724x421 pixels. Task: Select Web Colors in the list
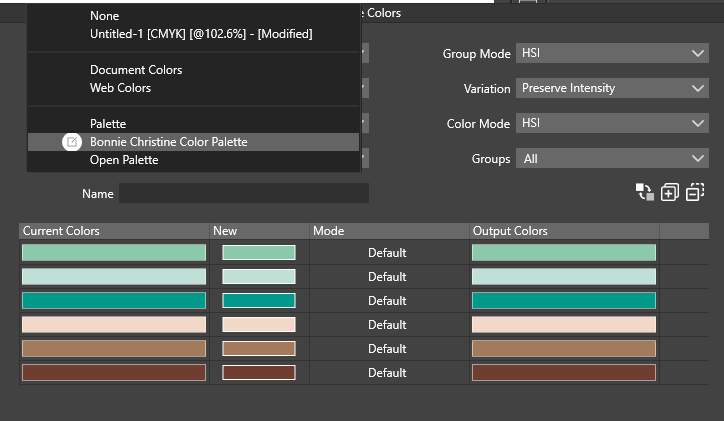click(x=120, y=88)
